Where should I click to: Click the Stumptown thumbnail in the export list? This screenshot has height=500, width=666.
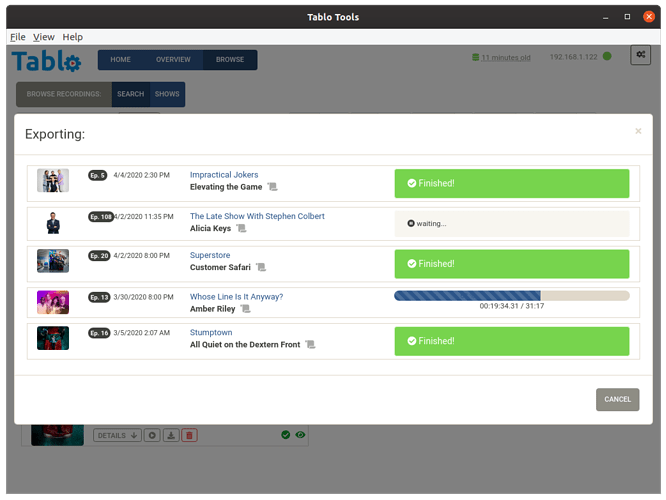[x=53, y=338]
